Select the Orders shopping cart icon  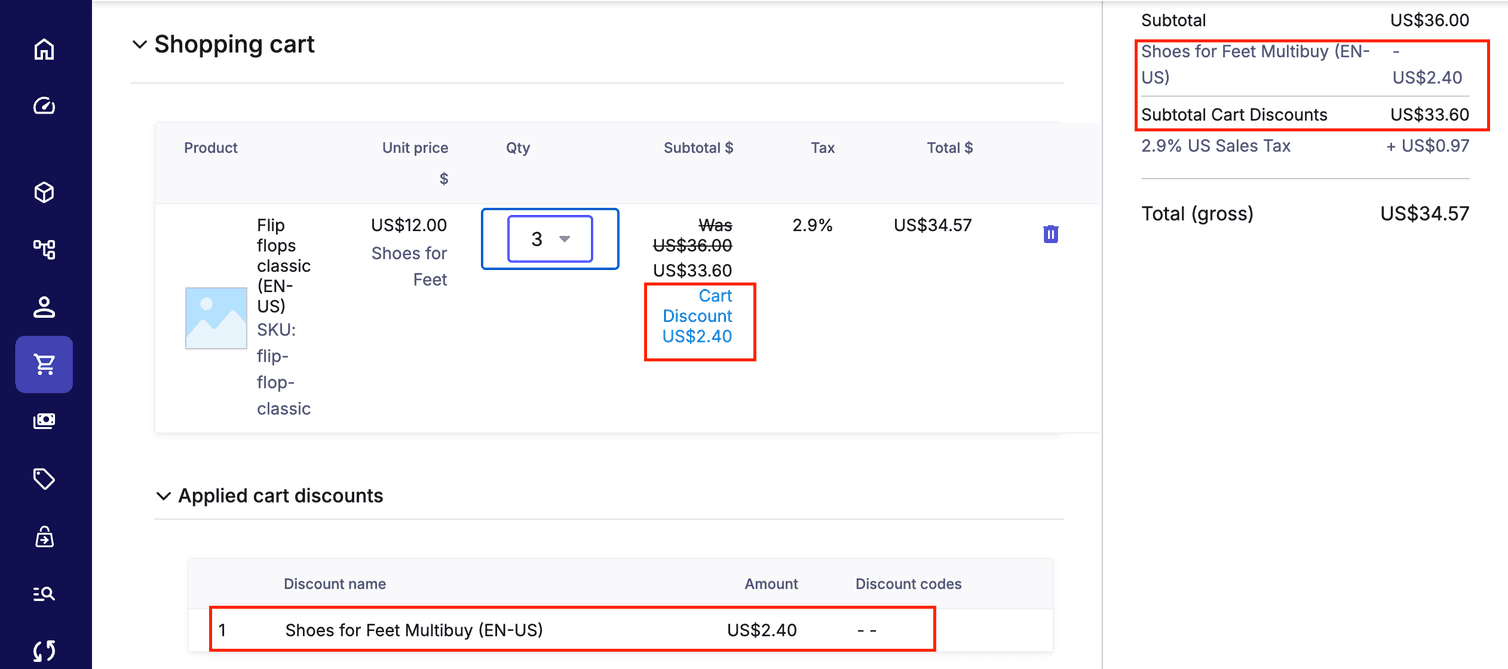point(44,364)
